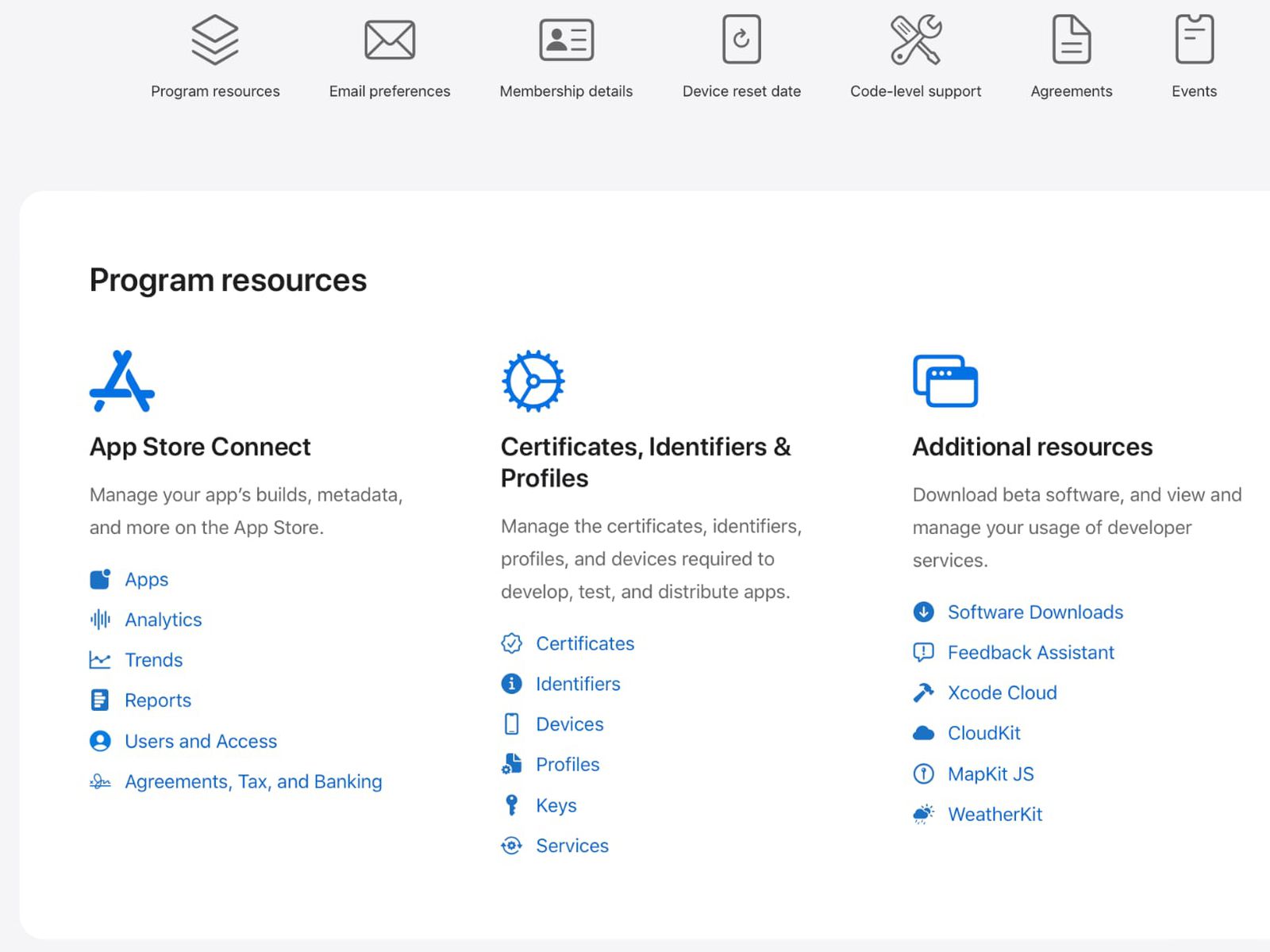Open the Feedback Assistant link
Screen dimensions: 1270x952
1030,653
